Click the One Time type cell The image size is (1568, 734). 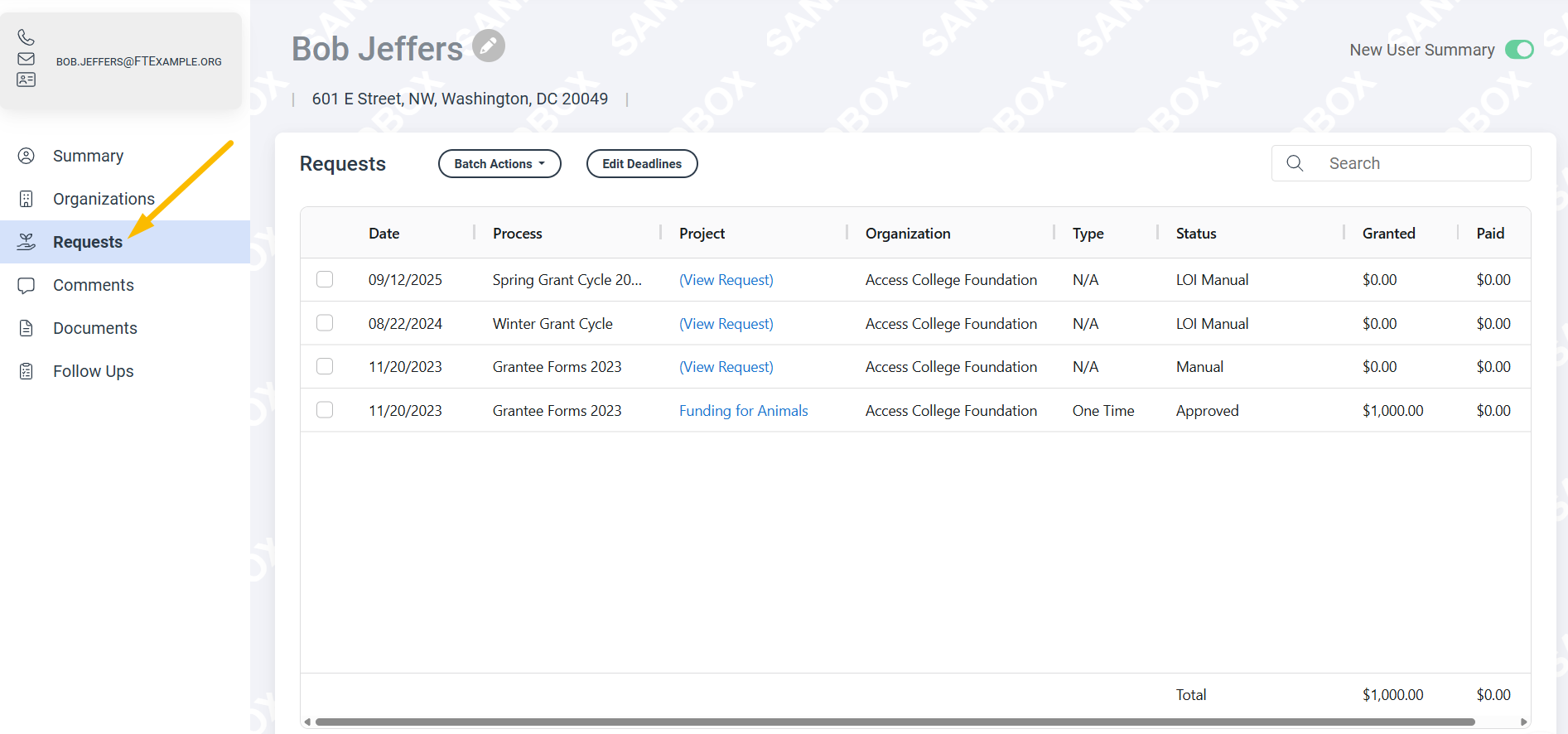pyautogui.click(x=1103, y=411)
